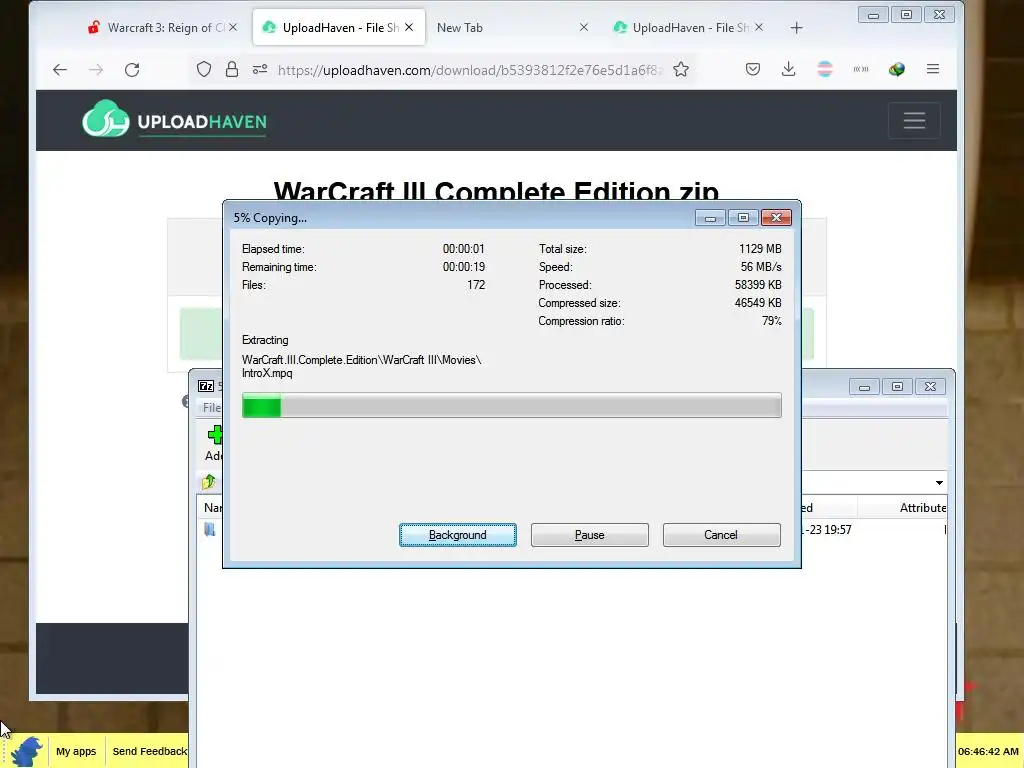Click the site security padlock icon
The width and height of the screenshot is (1024, 768).
(232, 69)
